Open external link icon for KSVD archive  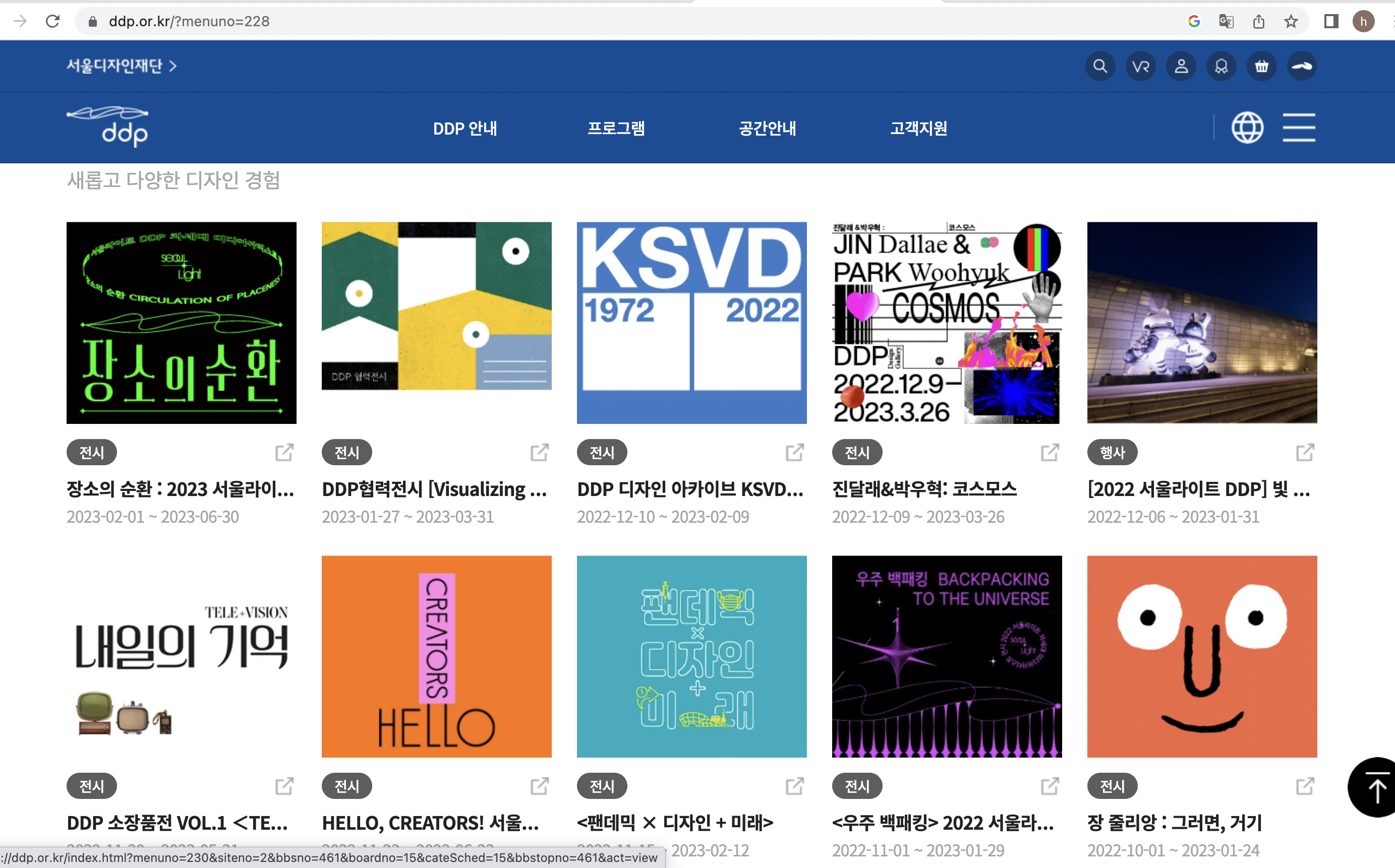[795, 452]
